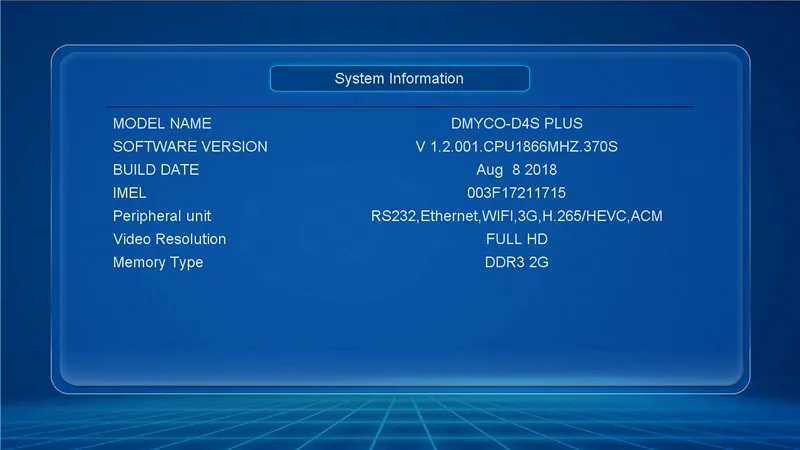
Task: Click the FULL HD value
Action: tap(516, 239)
